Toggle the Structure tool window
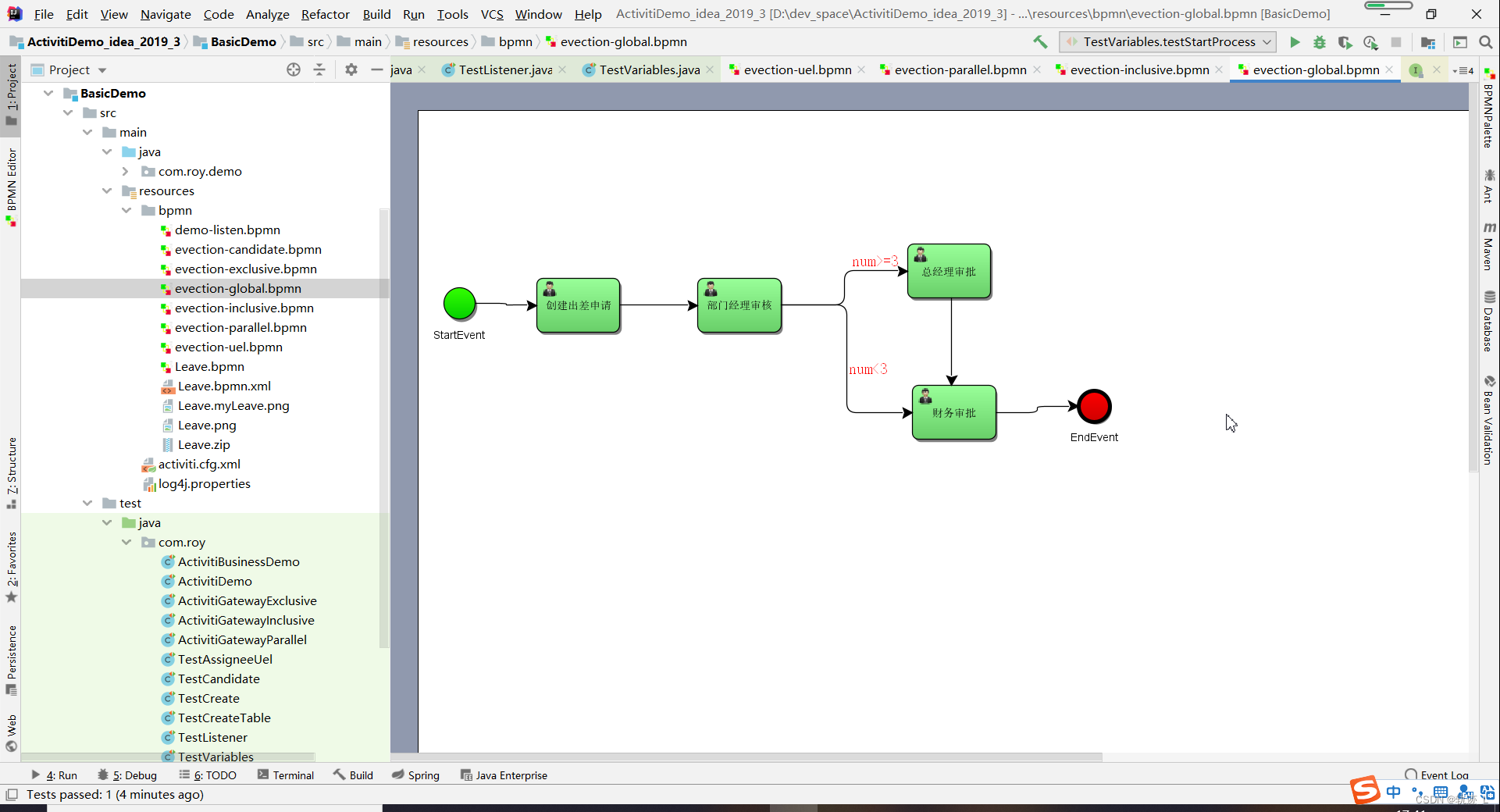This screenshot has width=1500, height=812. 11,473
